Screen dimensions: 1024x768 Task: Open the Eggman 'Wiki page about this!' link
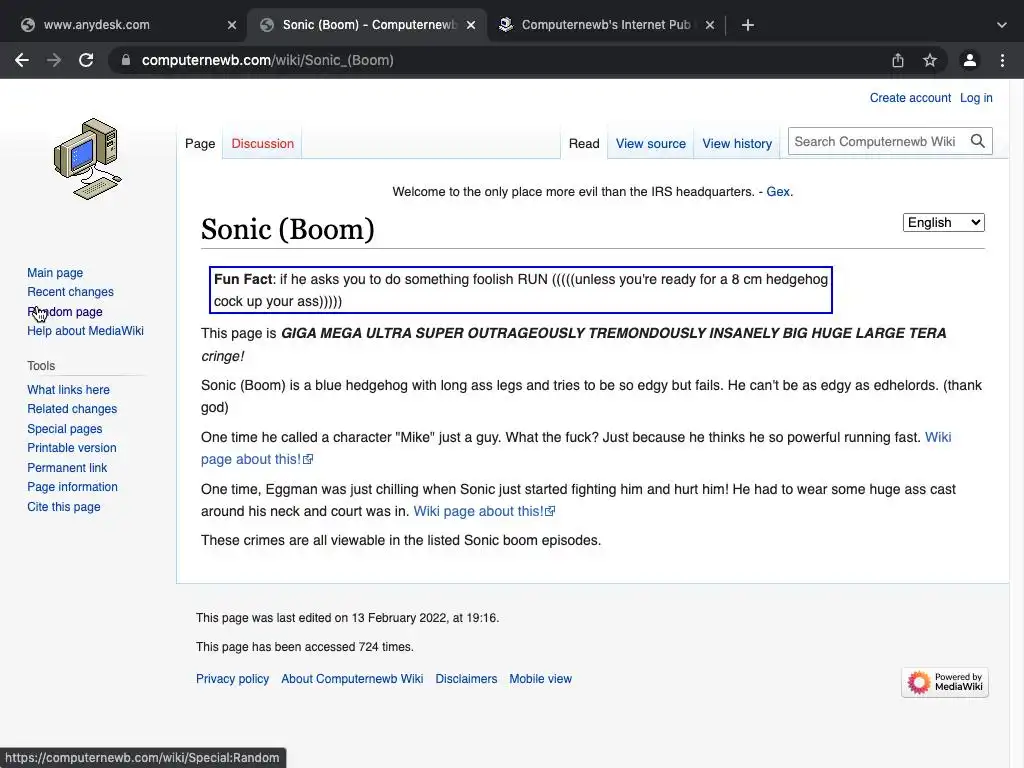[484, 511]
